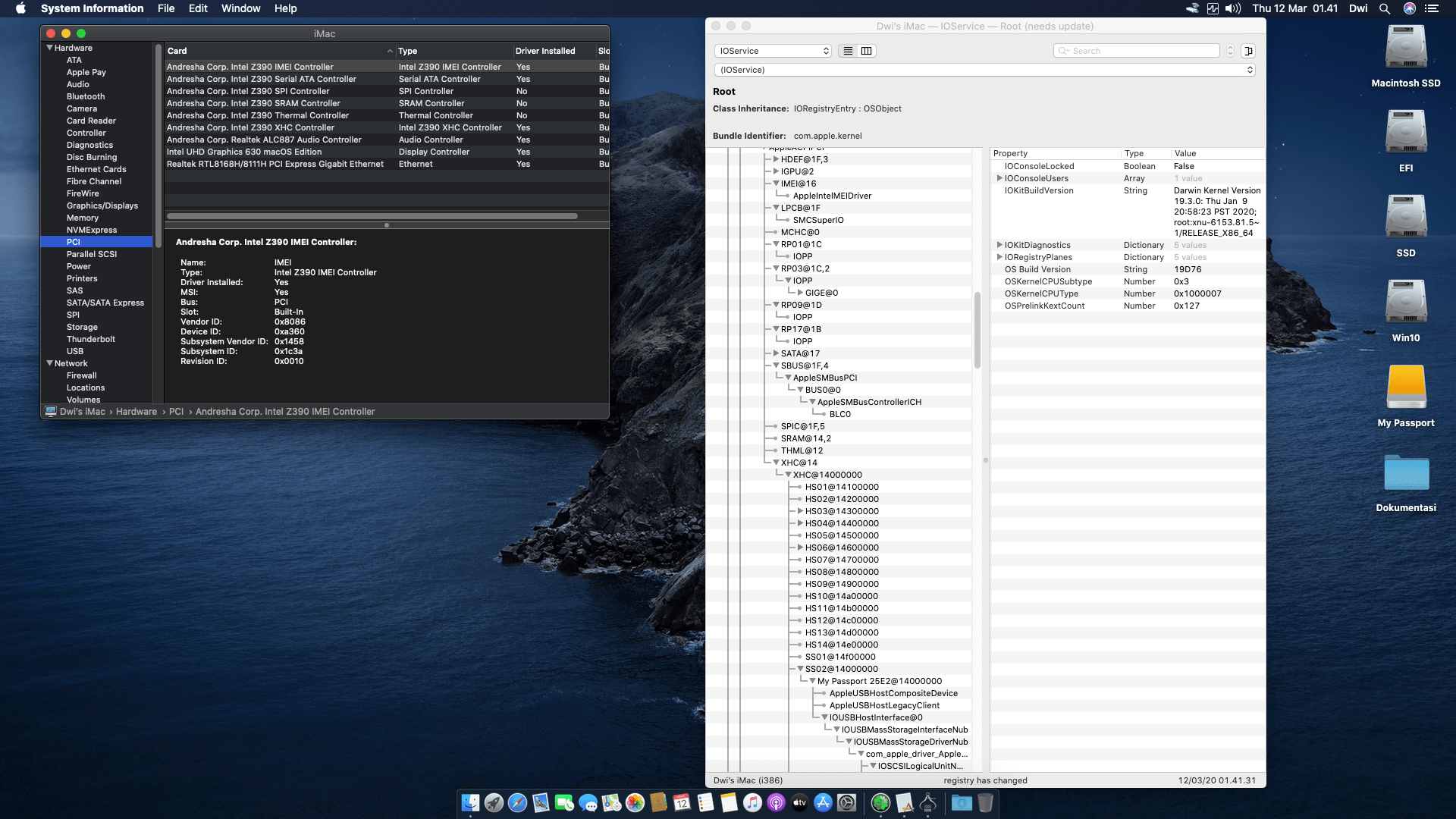Open the Window menu
The height and width of the screenshot is (819, 1456).
pyautogui.click(x=240, y=8)
